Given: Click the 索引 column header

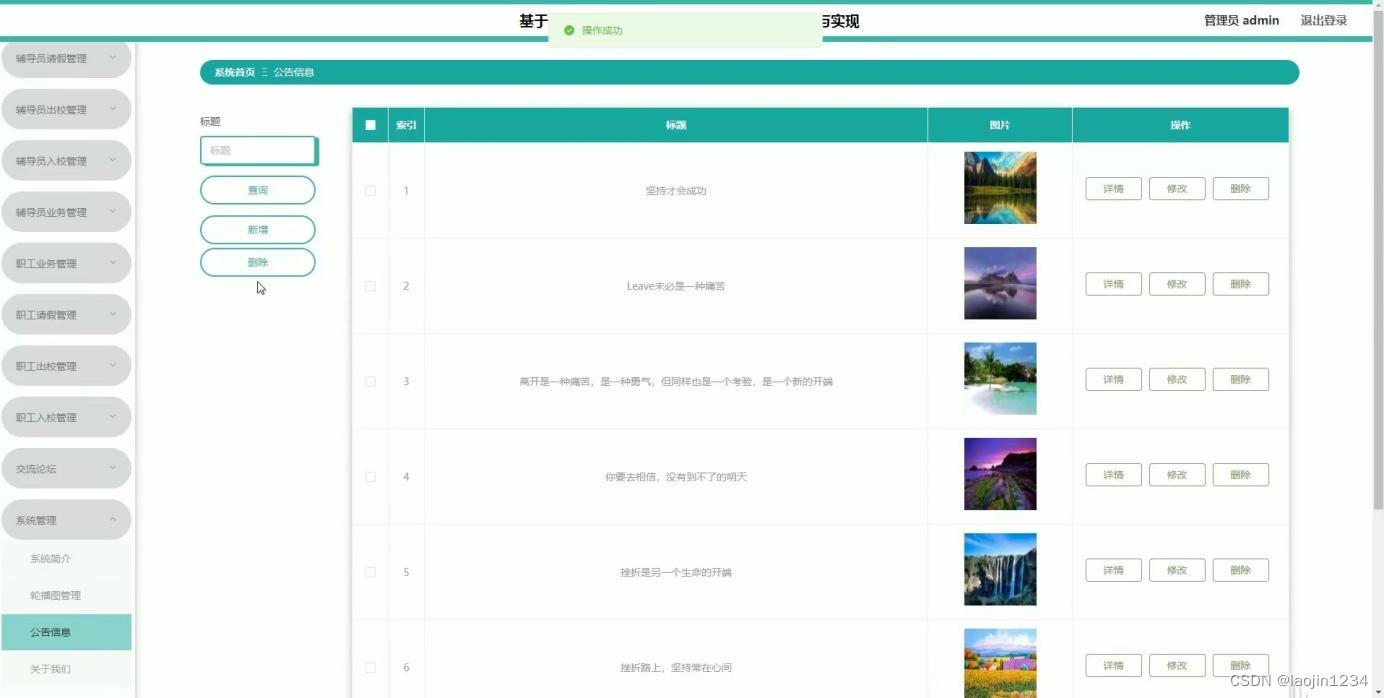Looking at the screenshot, I should coord(406,125).
